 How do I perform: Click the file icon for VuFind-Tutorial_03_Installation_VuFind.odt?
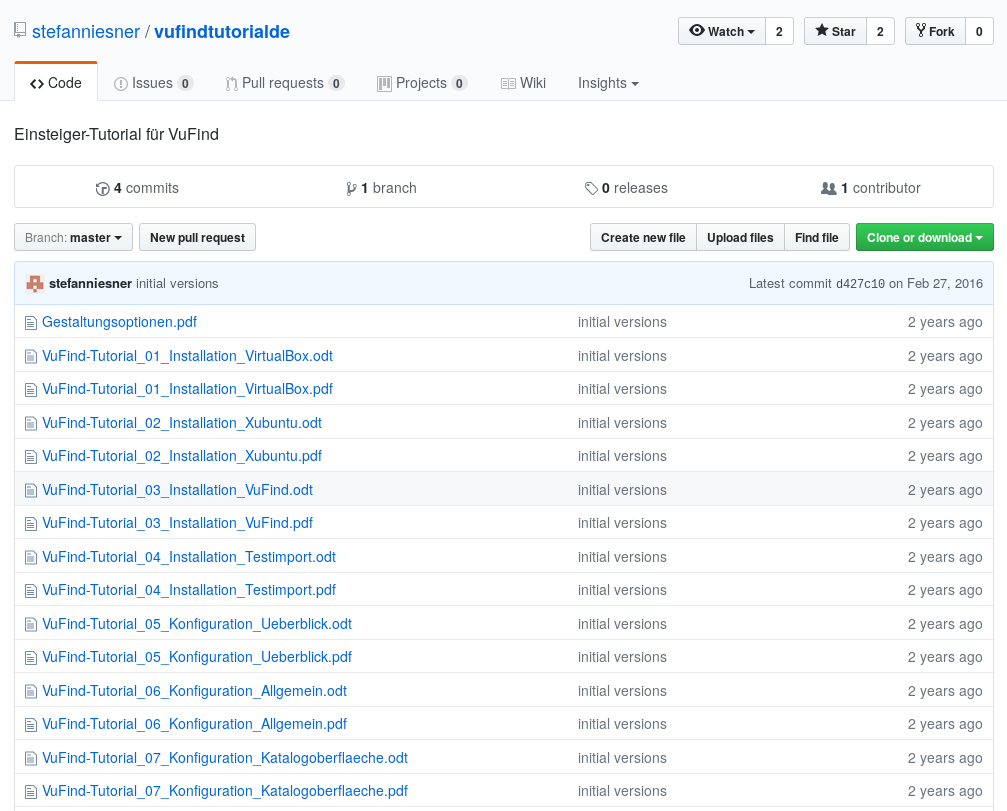click(x=30, y=490)
